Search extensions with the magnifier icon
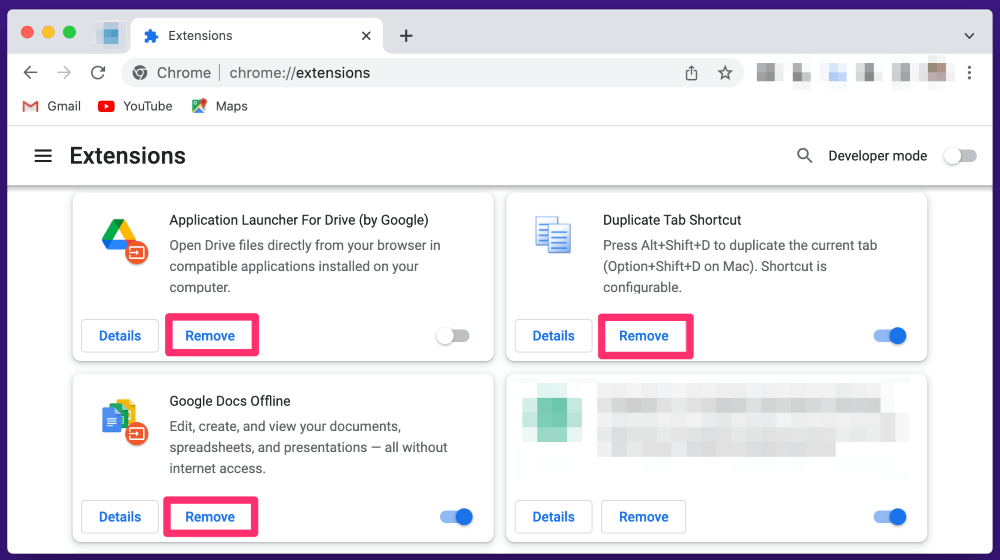 coord(804,156)
